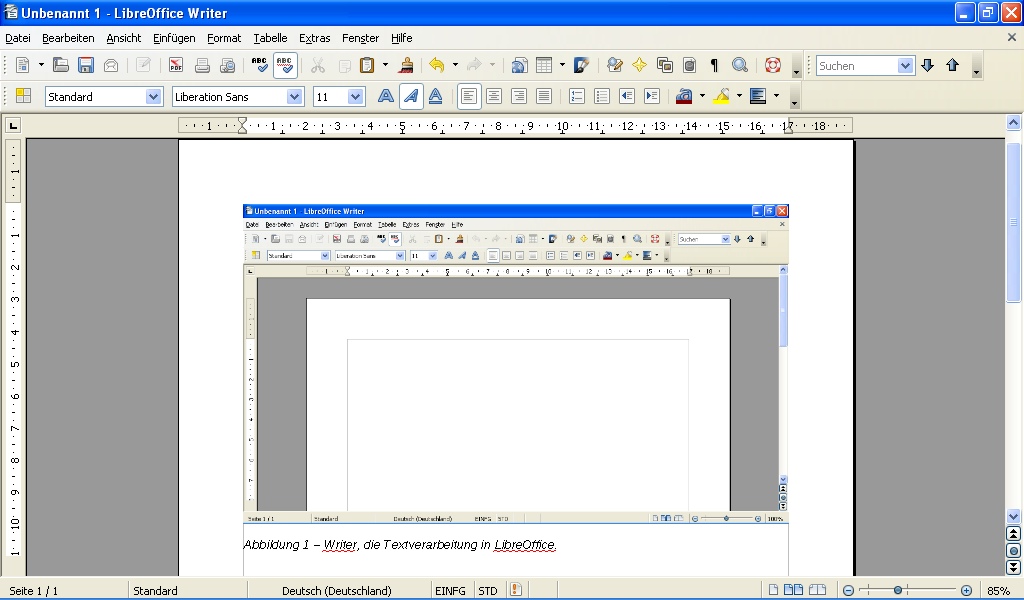Open the font color palette arrow
Screen dimensions: 1024x600
(702, 97)
